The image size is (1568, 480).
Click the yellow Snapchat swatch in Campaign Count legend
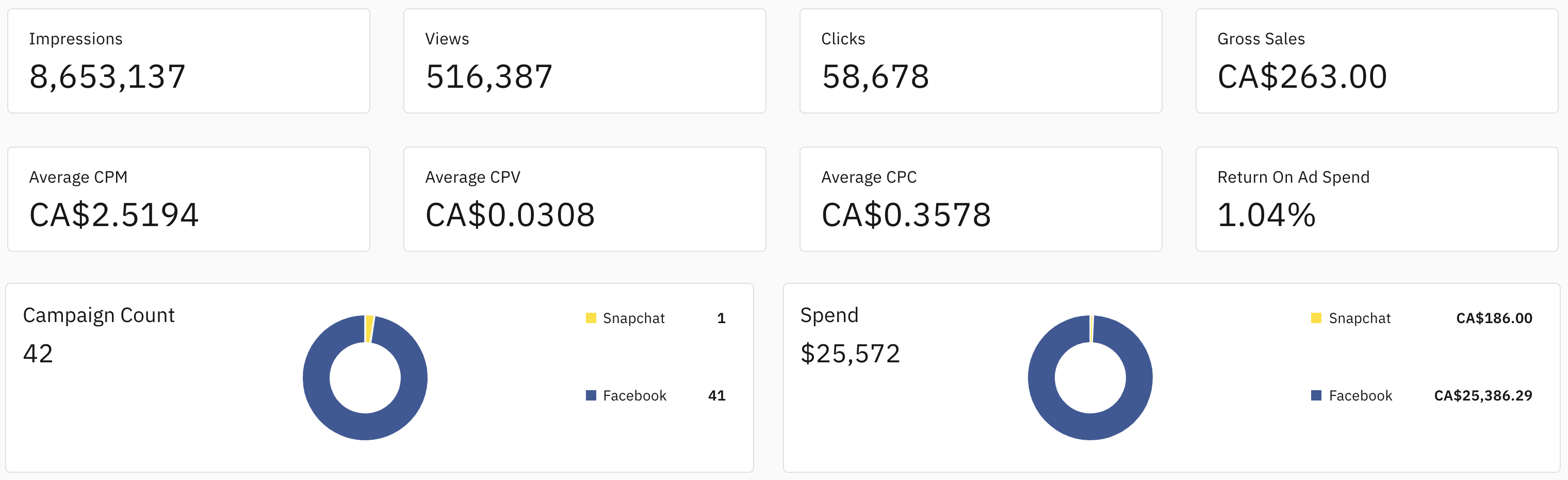coord(591,318)
